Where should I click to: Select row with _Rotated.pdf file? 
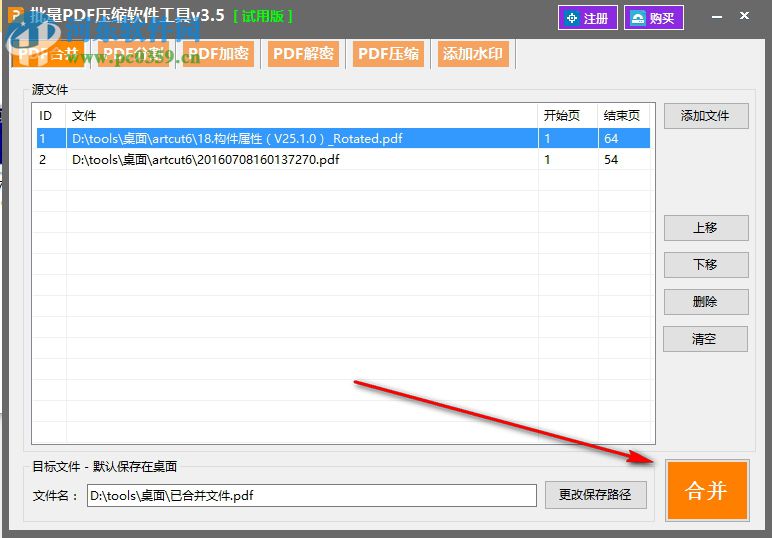(343, 138)
